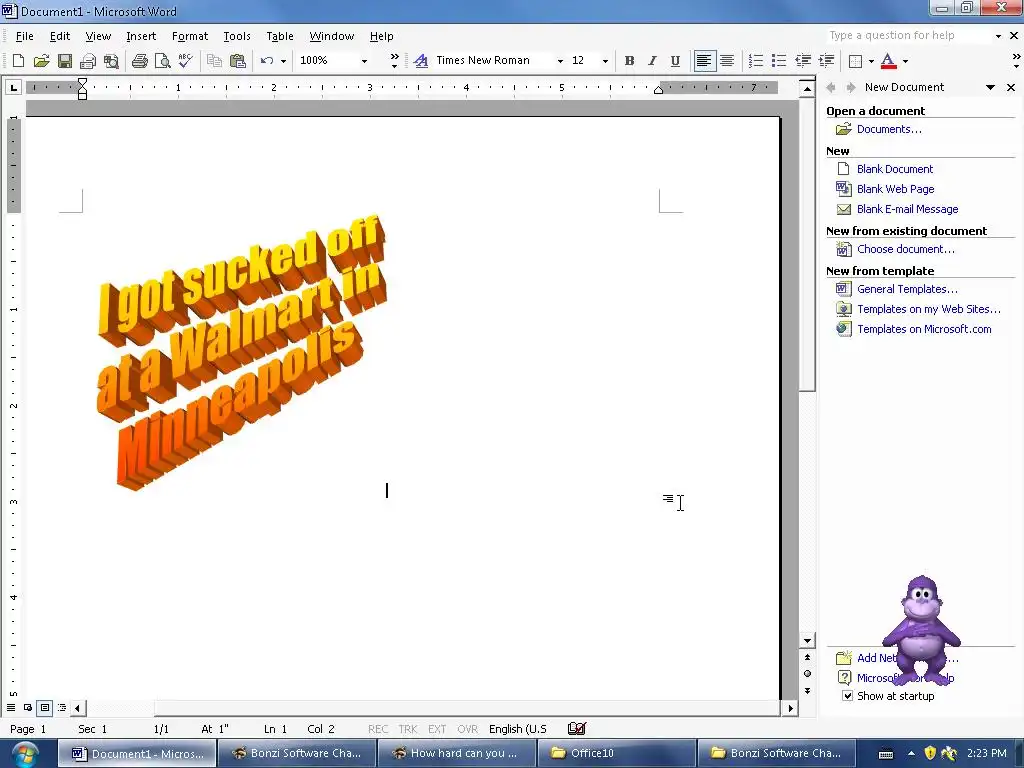Click Choose document... link
This screenshot has height=768, width=1024.
[905, 249]
